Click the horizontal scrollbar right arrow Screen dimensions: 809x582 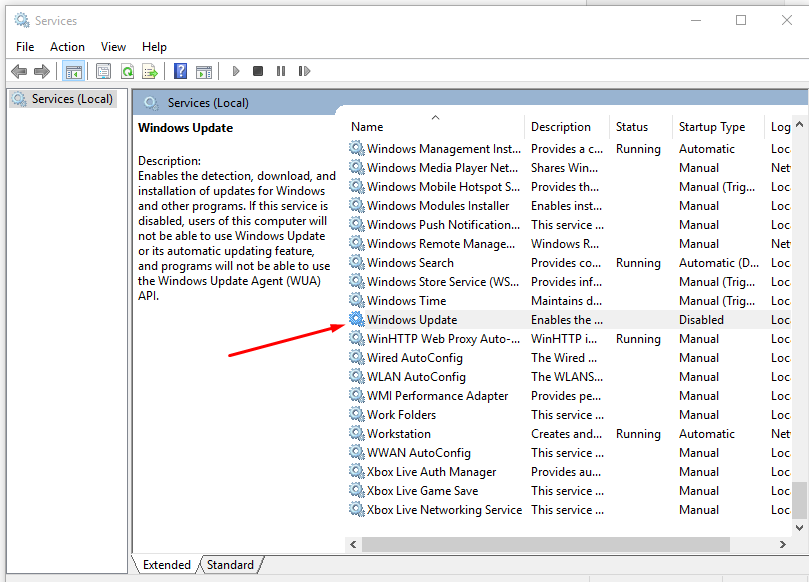point(783,544)
